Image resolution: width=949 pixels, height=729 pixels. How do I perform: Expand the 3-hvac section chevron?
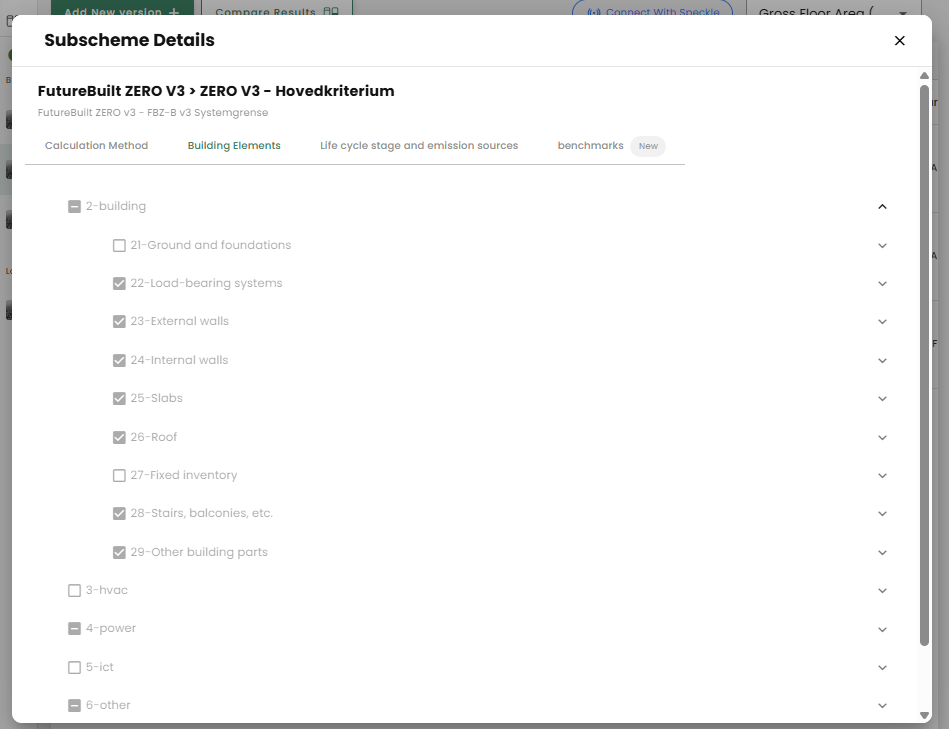pos(882,591)
